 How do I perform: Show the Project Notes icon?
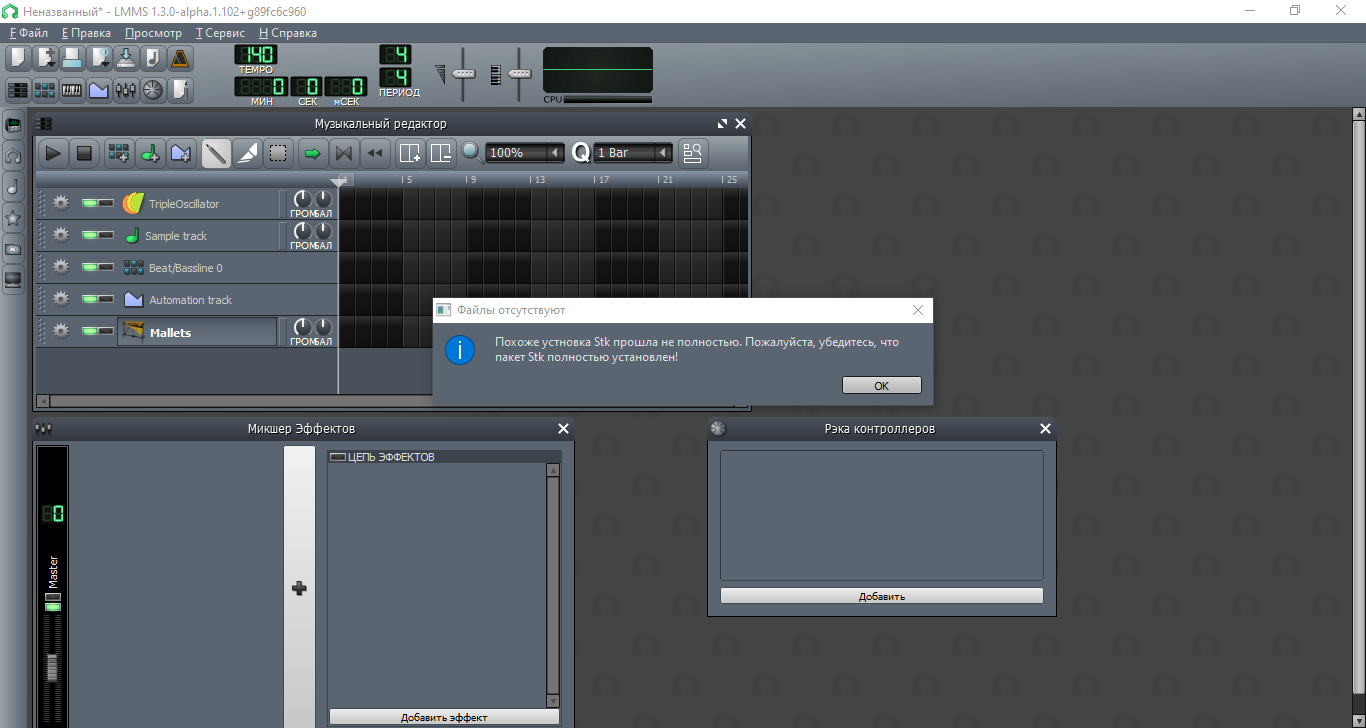(180, 90)
